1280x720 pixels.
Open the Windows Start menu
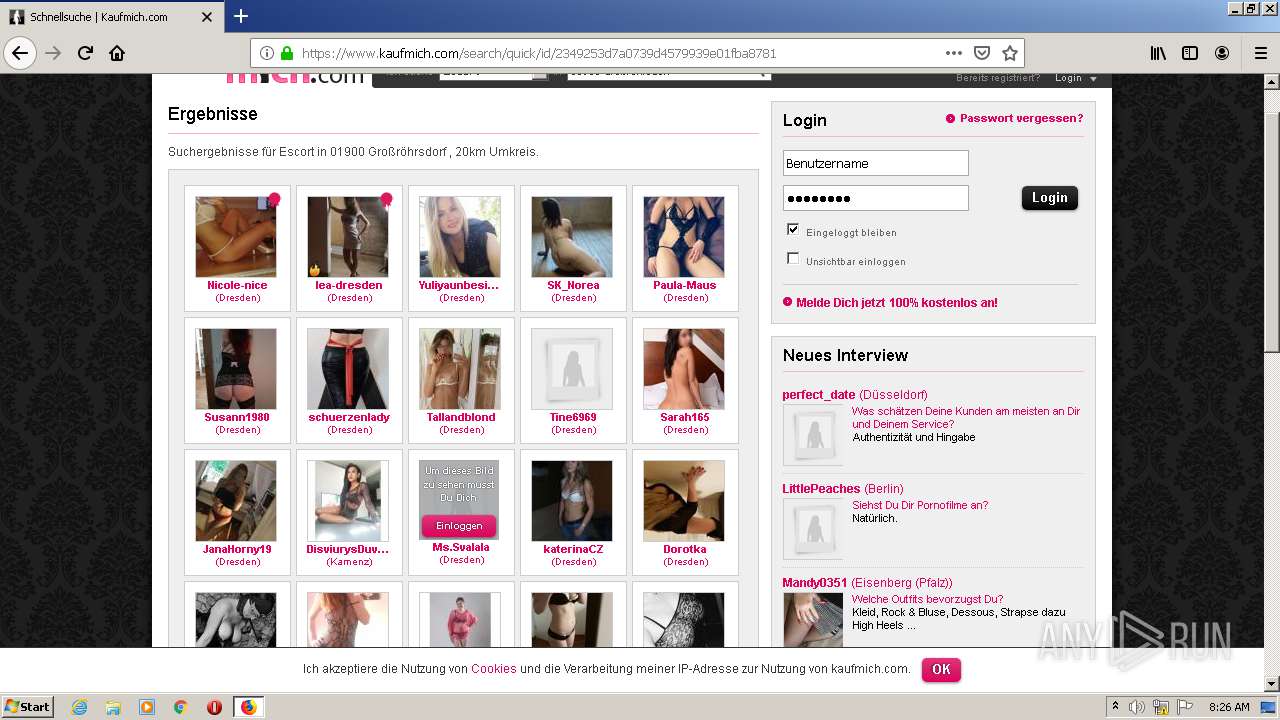tap(28, 707)
